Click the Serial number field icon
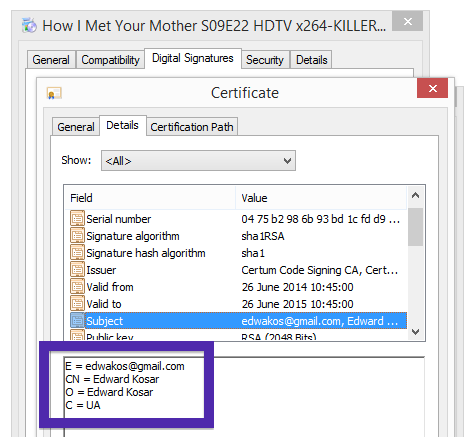Image resolution: width=469 pixels, height=437 pixels. 77,219
